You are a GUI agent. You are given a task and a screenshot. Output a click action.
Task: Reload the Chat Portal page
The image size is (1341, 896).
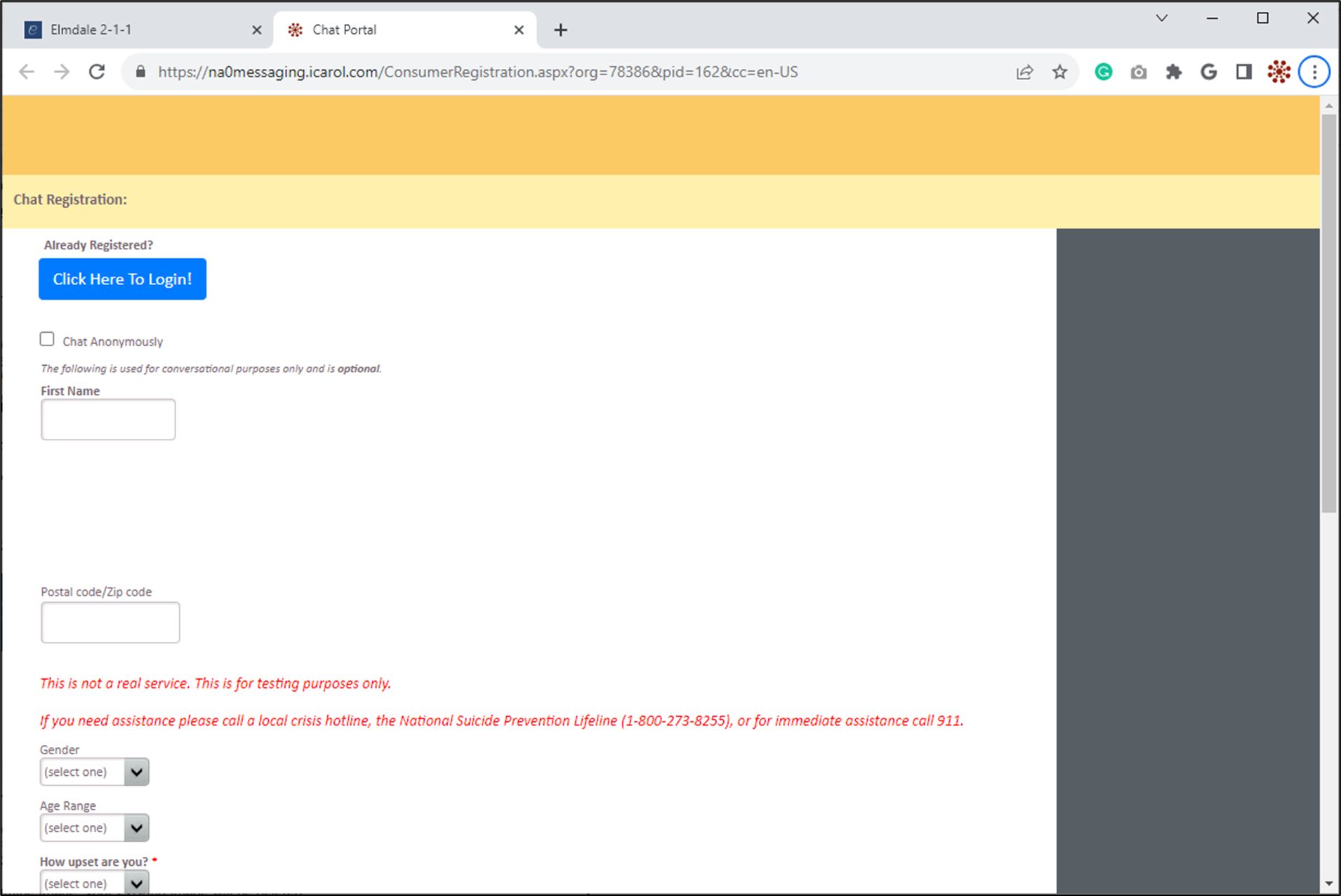click(97, 72)
